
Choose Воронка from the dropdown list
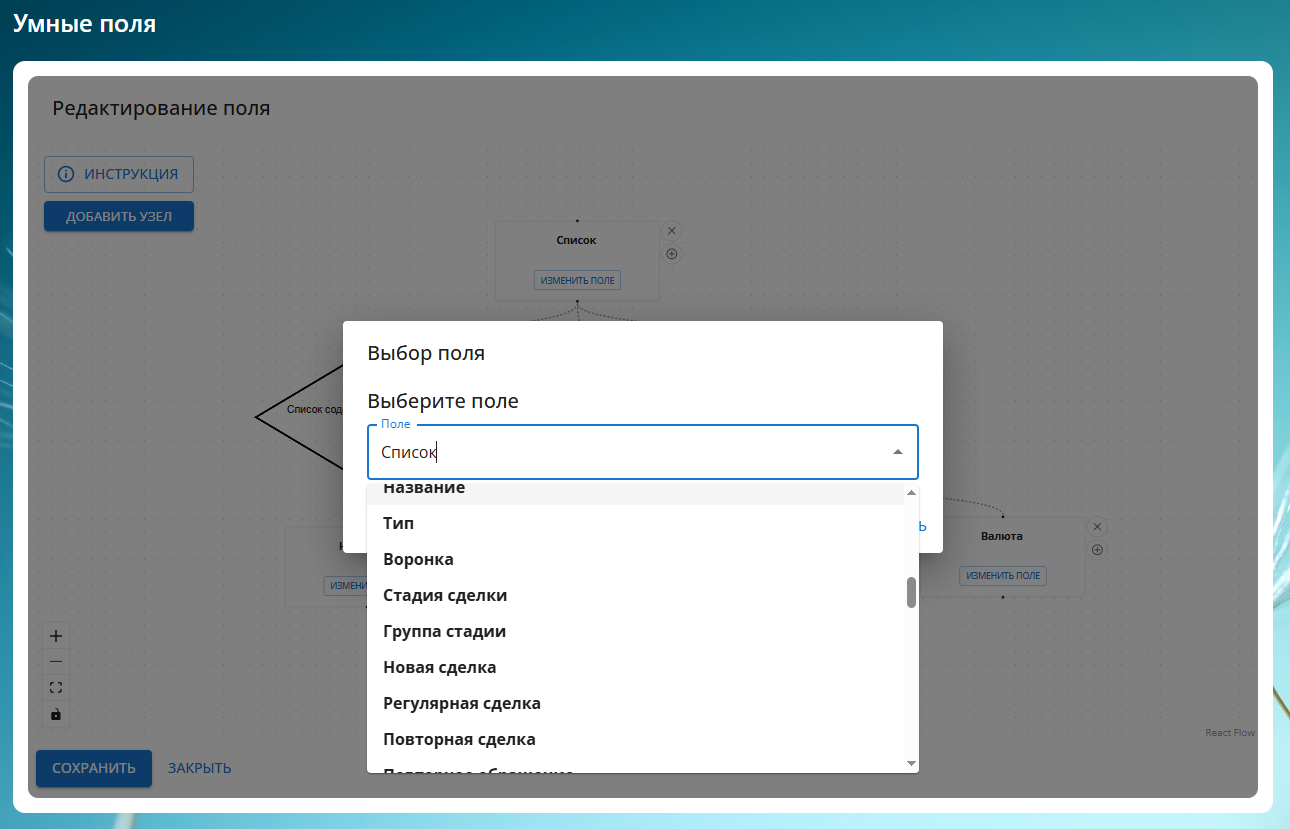[x=418, y=559]
